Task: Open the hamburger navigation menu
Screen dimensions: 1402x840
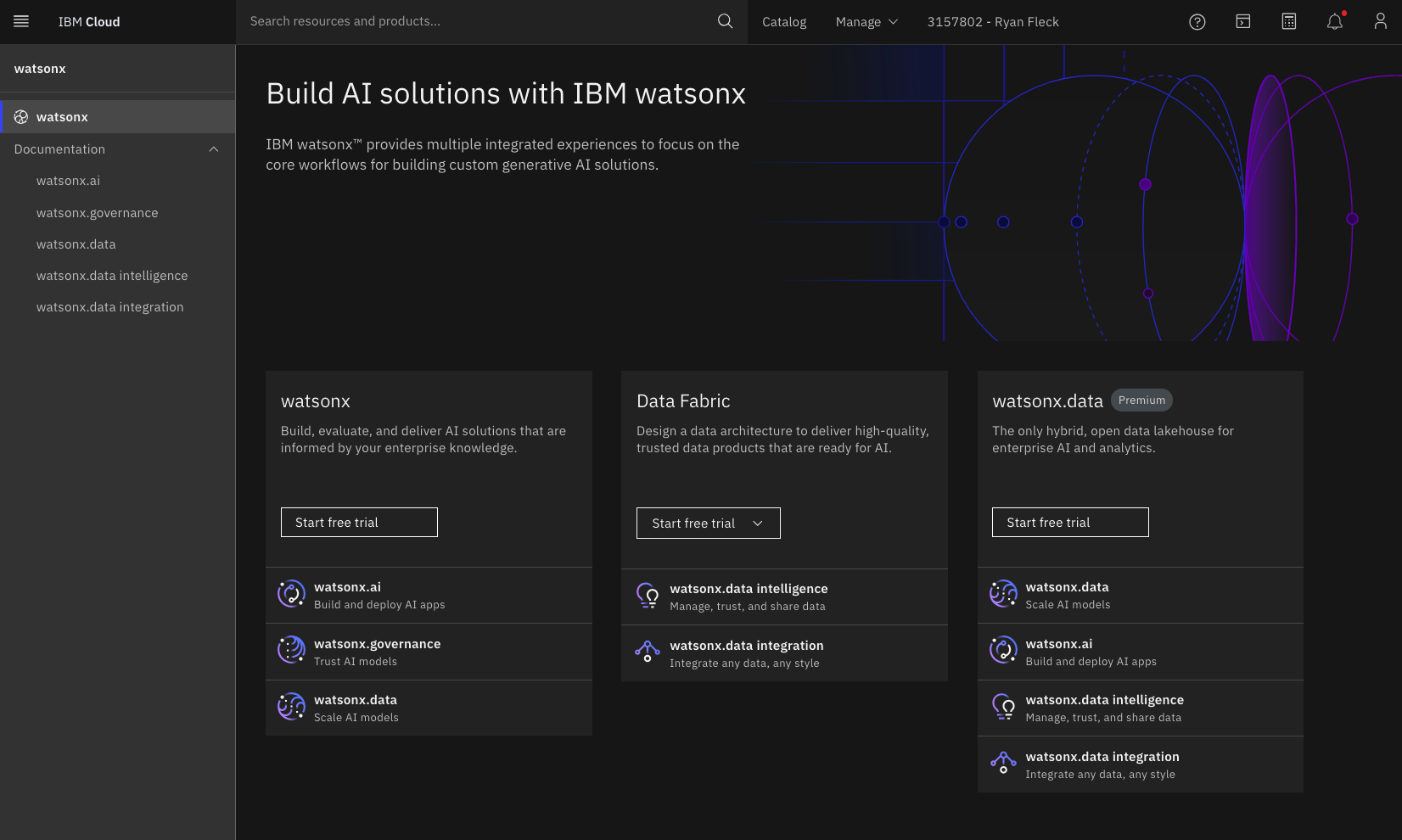Action: (21, 21)
